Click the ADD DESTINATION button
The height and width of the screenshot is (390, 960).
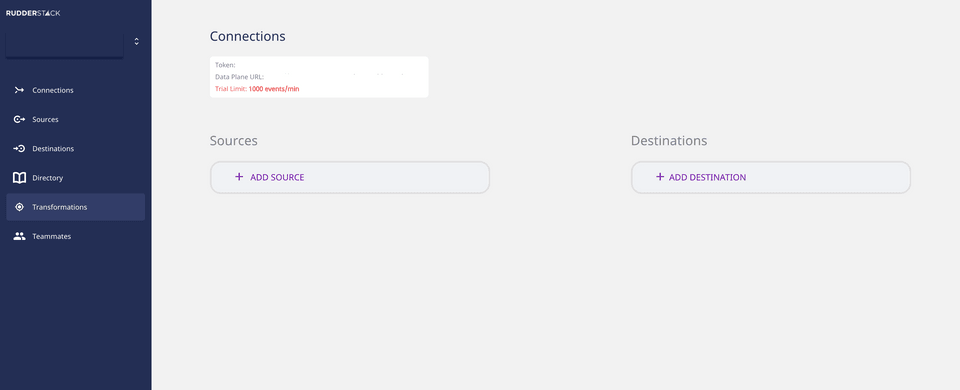[x=771, y=178]
